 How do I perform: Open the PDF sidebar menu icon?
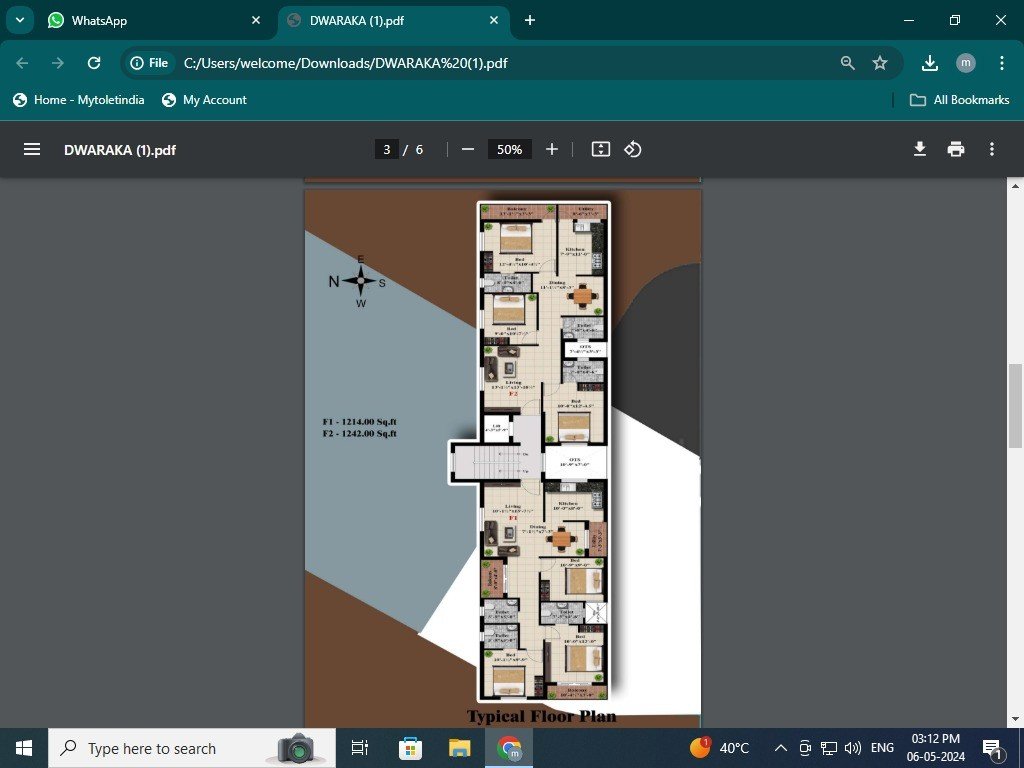[32, 149]
